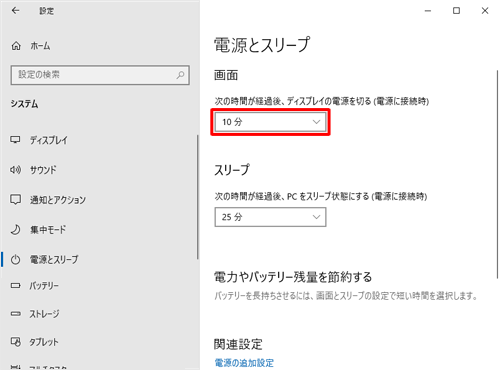Viewport: 500px width, 370px height.
Task: Click the ディスプレイの電源を切る description text
Action: [x=322, y=101]
